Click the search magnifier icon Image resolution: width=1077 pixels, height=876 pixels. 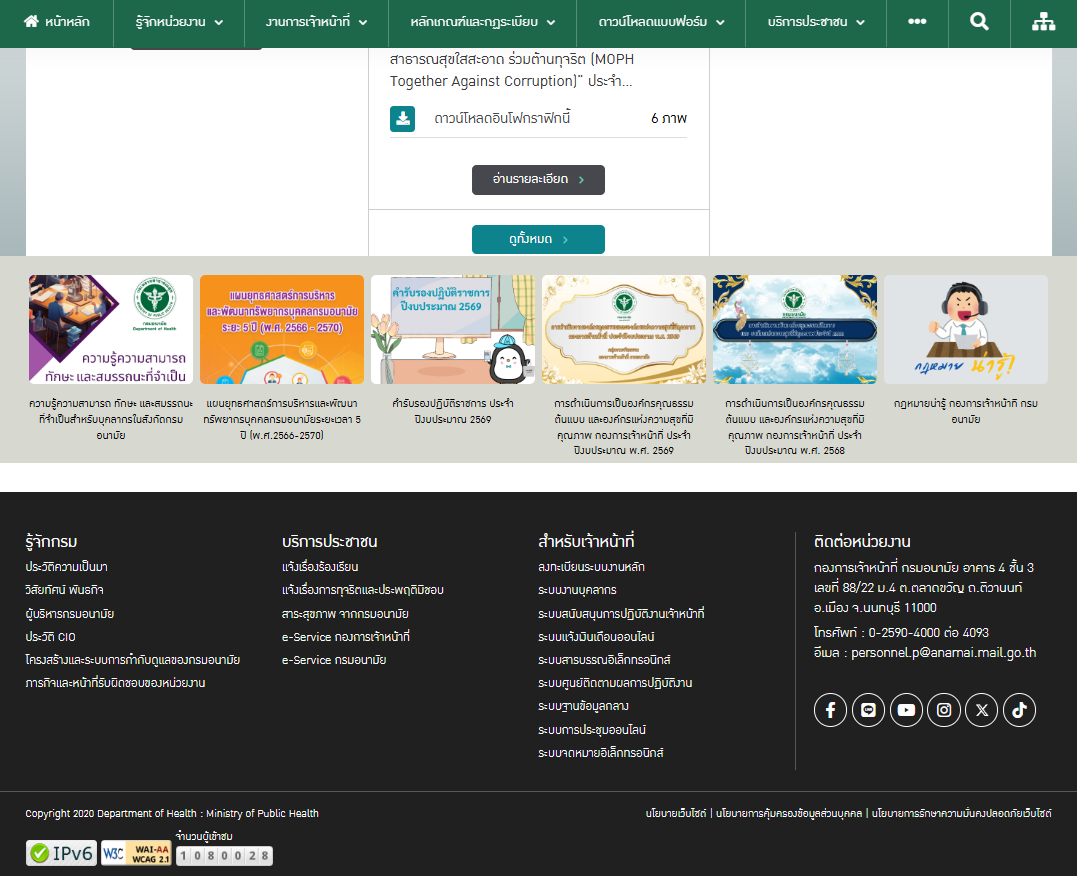979,22
